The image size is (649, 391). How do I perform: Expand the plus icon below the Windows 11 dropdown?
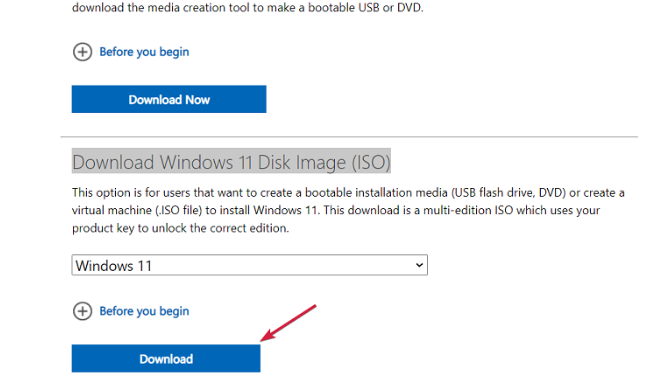(x=82, y=311)
